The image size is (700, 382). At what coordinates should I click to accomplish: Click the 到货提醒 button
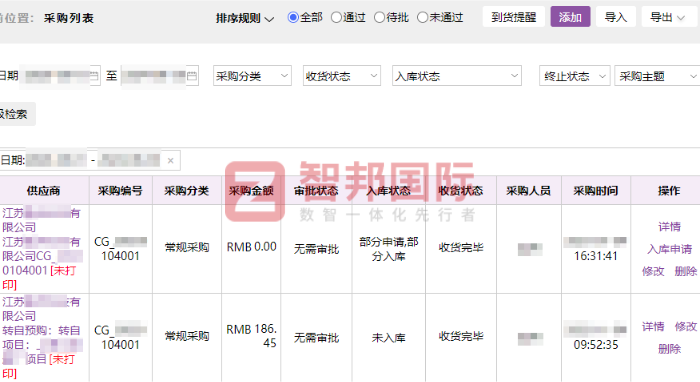pos(513,17)
